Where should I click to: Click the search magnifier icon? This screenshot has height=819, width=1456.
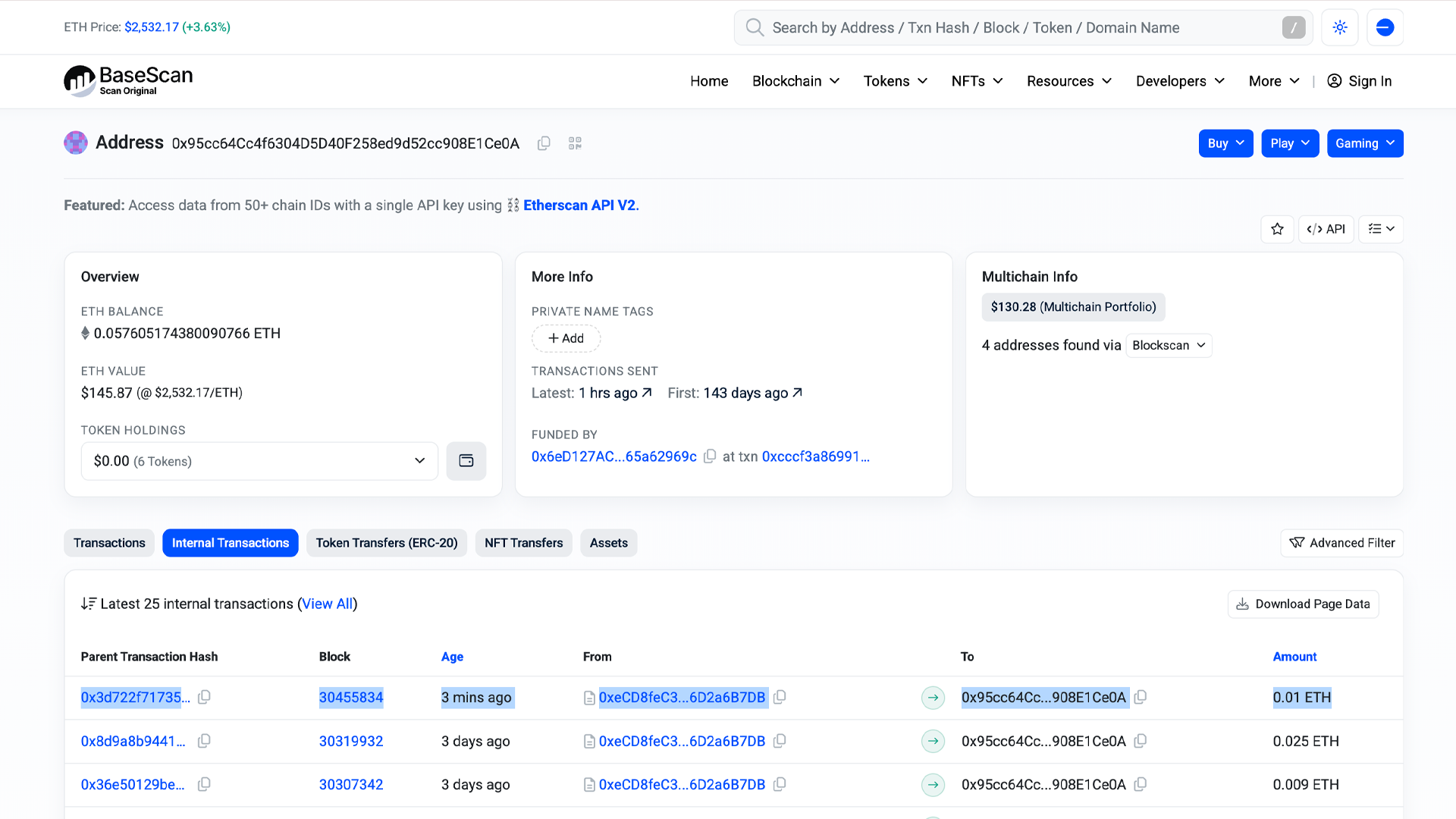754,27
